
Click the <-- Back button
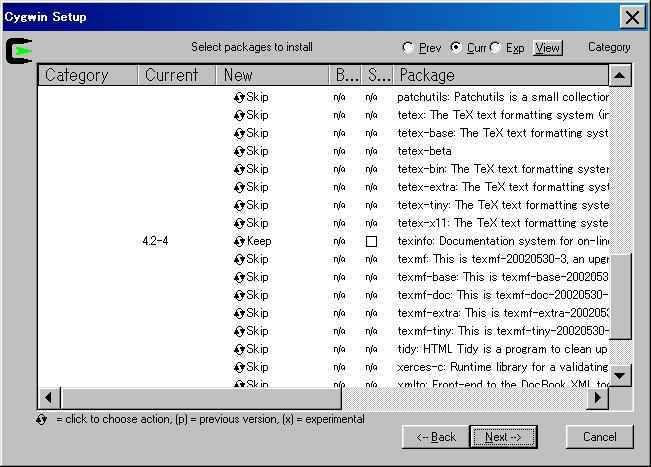pyautogui.click(x=436, y=437)
